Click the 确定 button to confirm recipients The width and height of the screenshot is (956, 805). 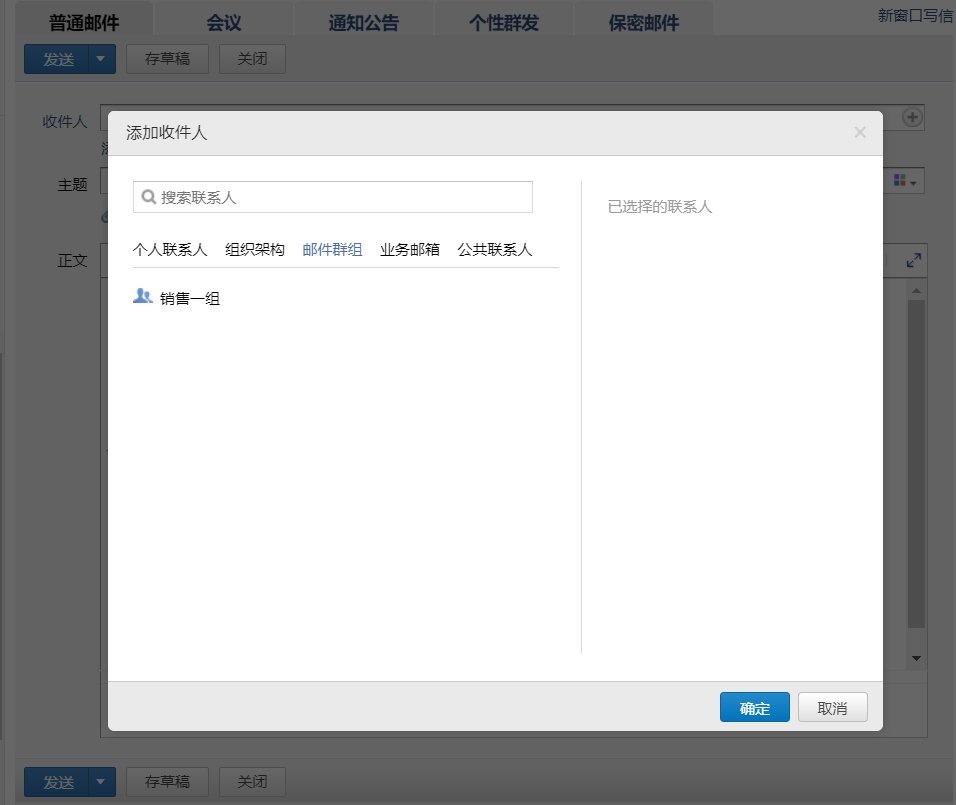coord(754,708)
